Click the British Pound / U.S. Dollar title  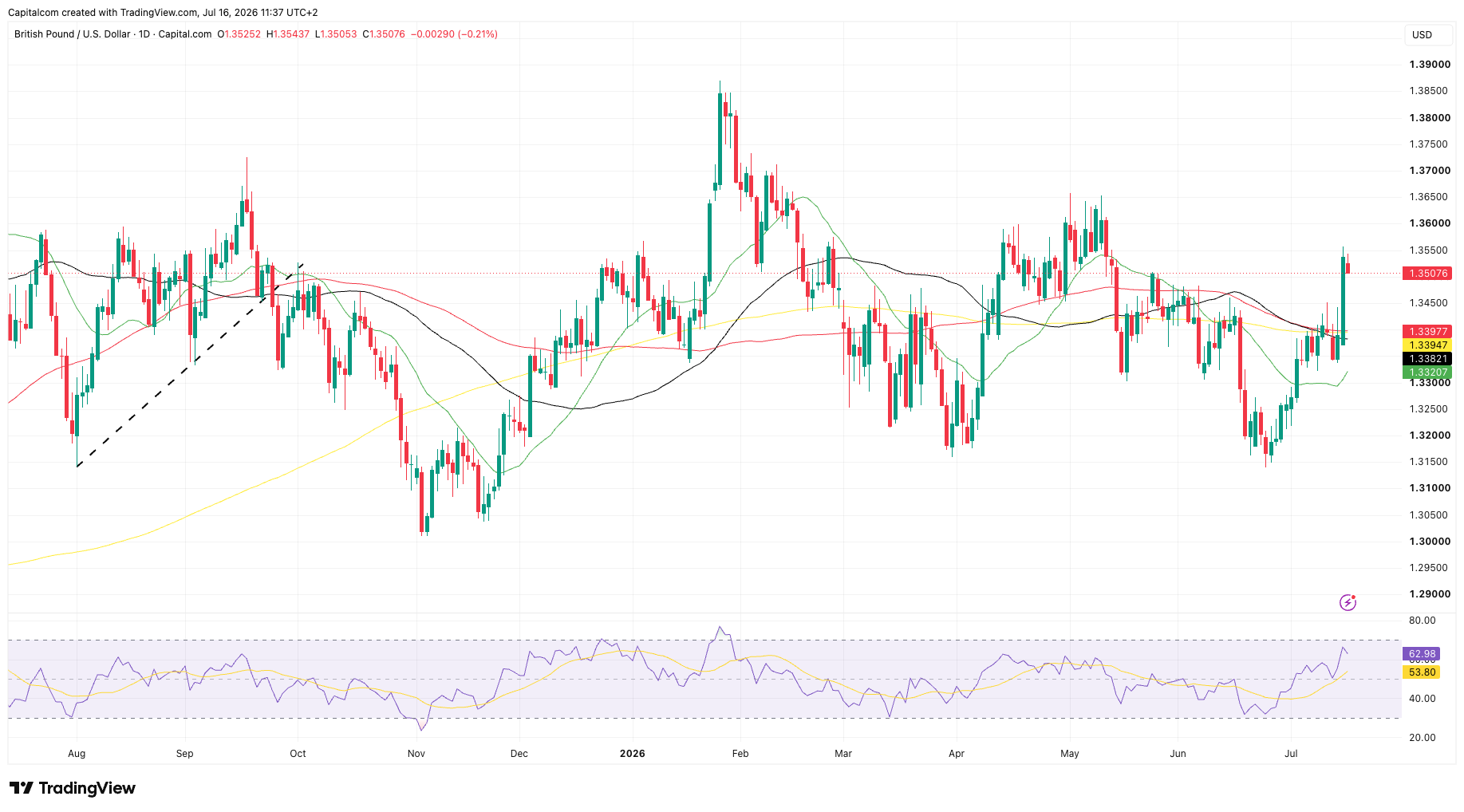pyautogui.click(x=72, y=34)
